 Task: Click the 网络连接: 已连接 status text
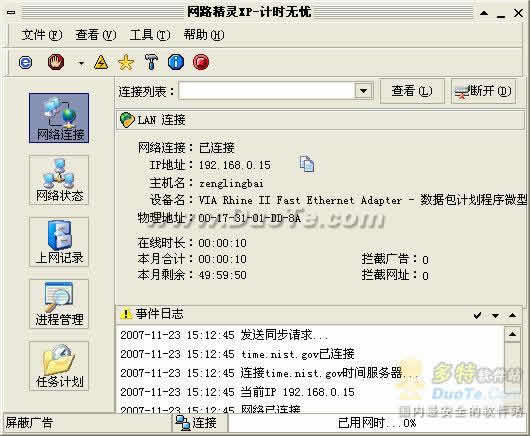tap(186, 148)
